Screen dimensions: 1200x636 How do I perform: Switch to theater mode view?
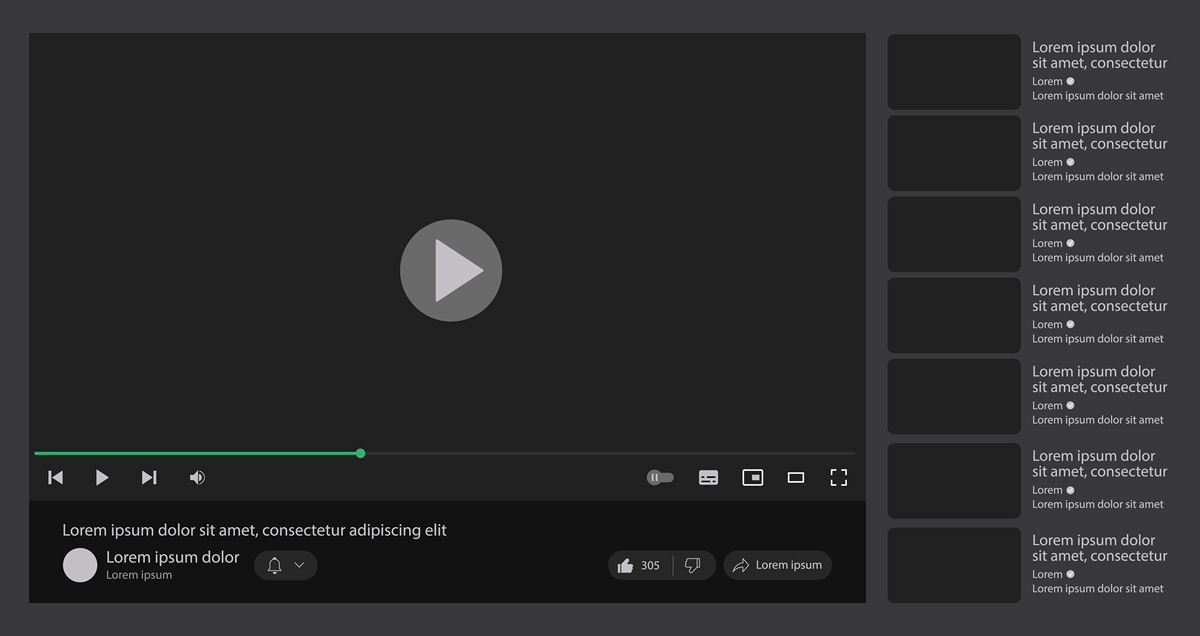[x=796, y=478]
